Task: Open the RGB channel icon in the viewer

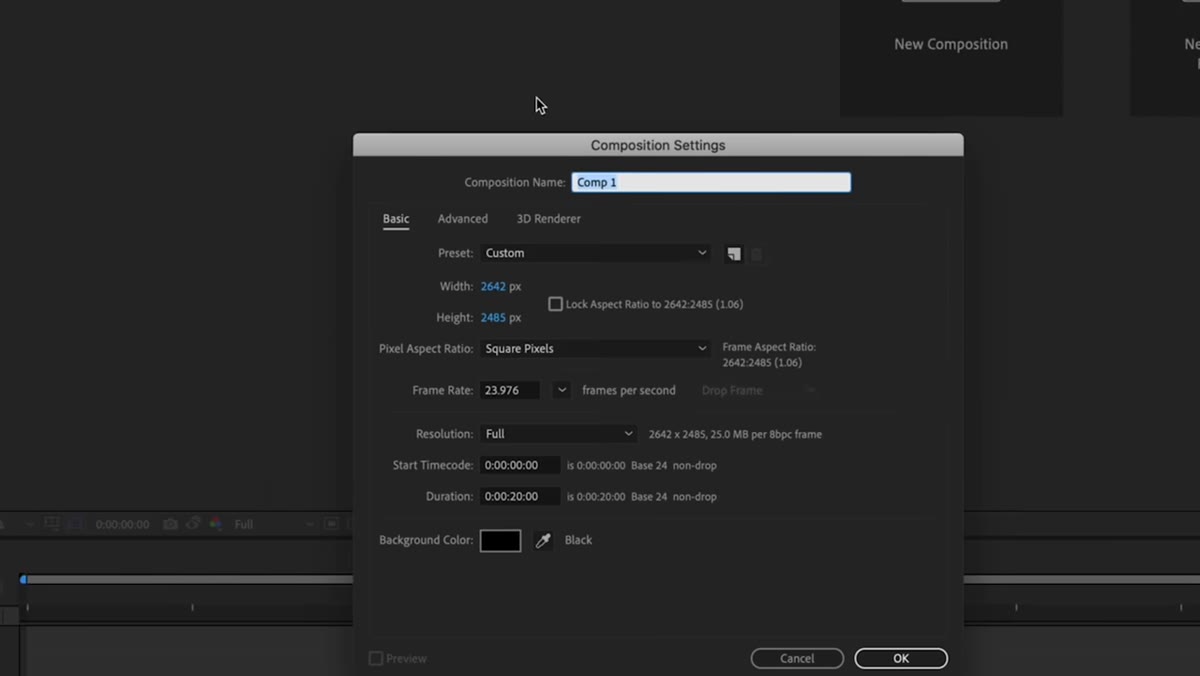Action: pyautogui.click(x=215, y=524)
